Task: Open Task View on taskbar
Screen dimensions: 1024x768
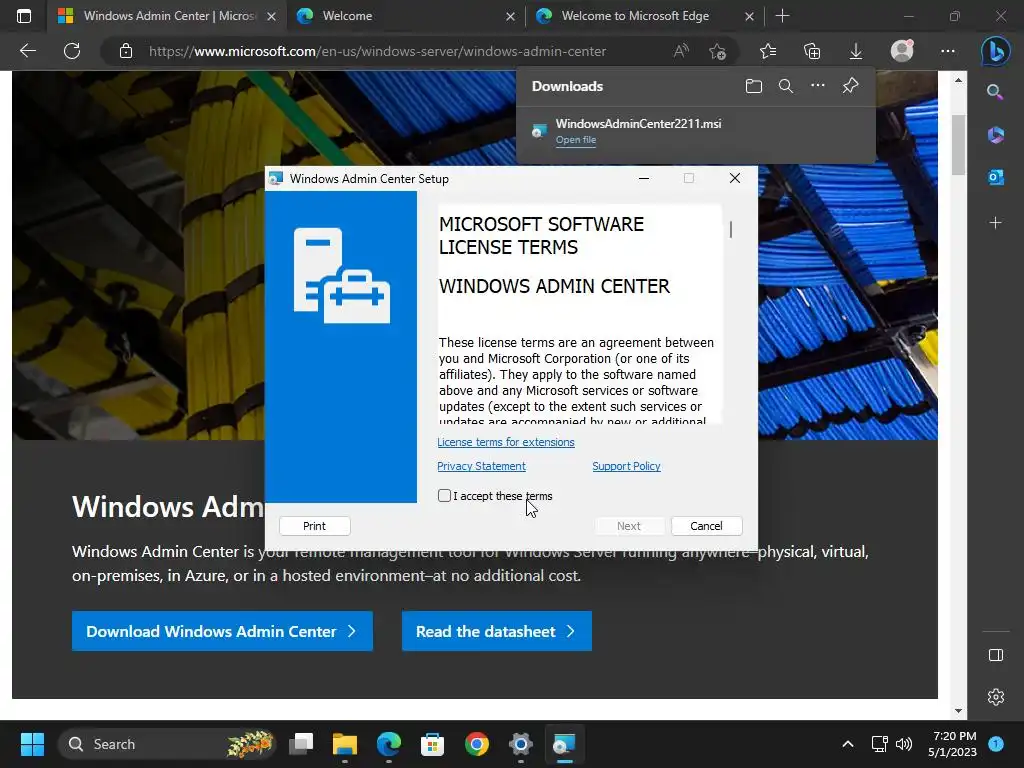Action: (301, 744)
